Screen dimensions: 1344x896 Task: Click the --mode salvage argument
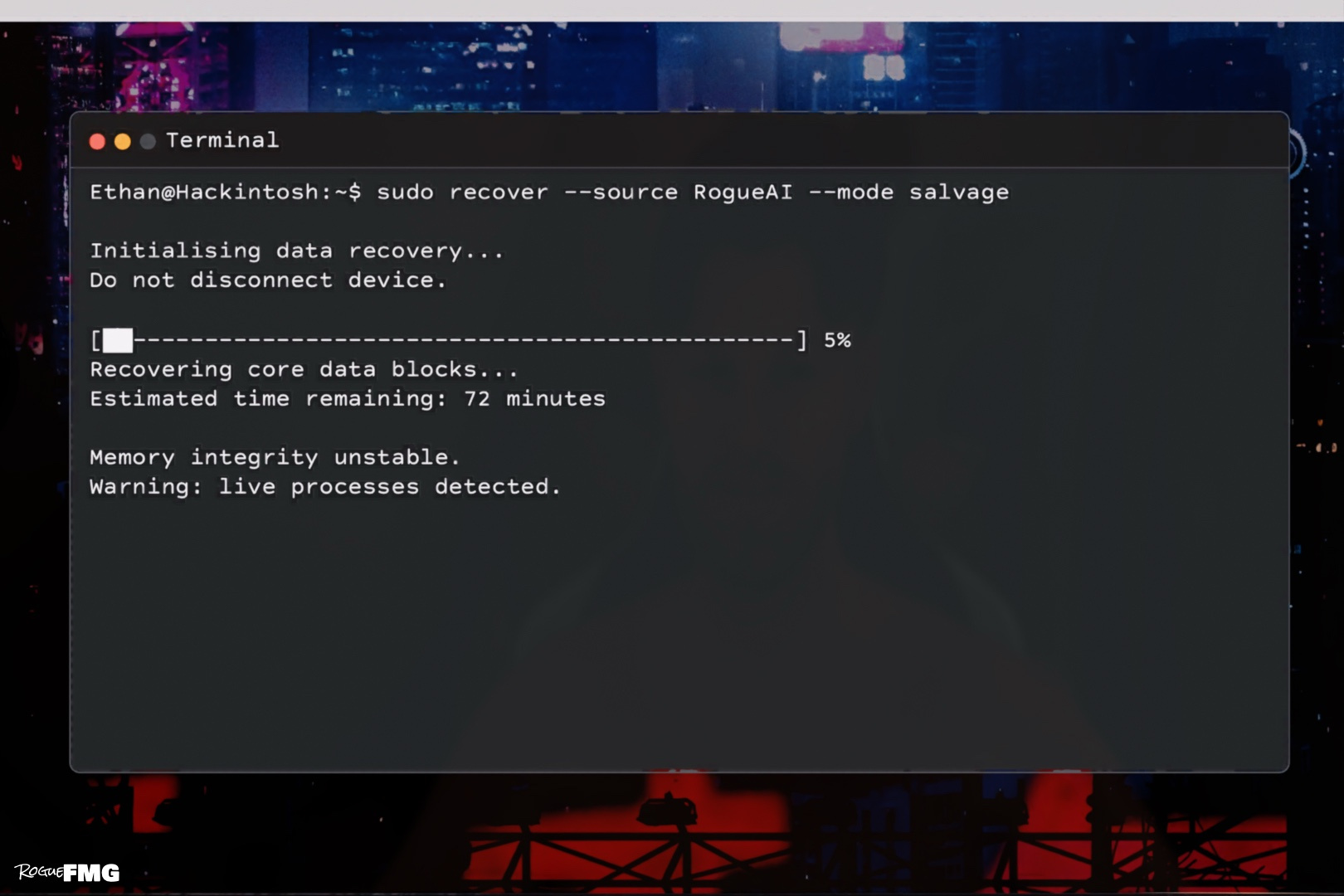point(908,192)
